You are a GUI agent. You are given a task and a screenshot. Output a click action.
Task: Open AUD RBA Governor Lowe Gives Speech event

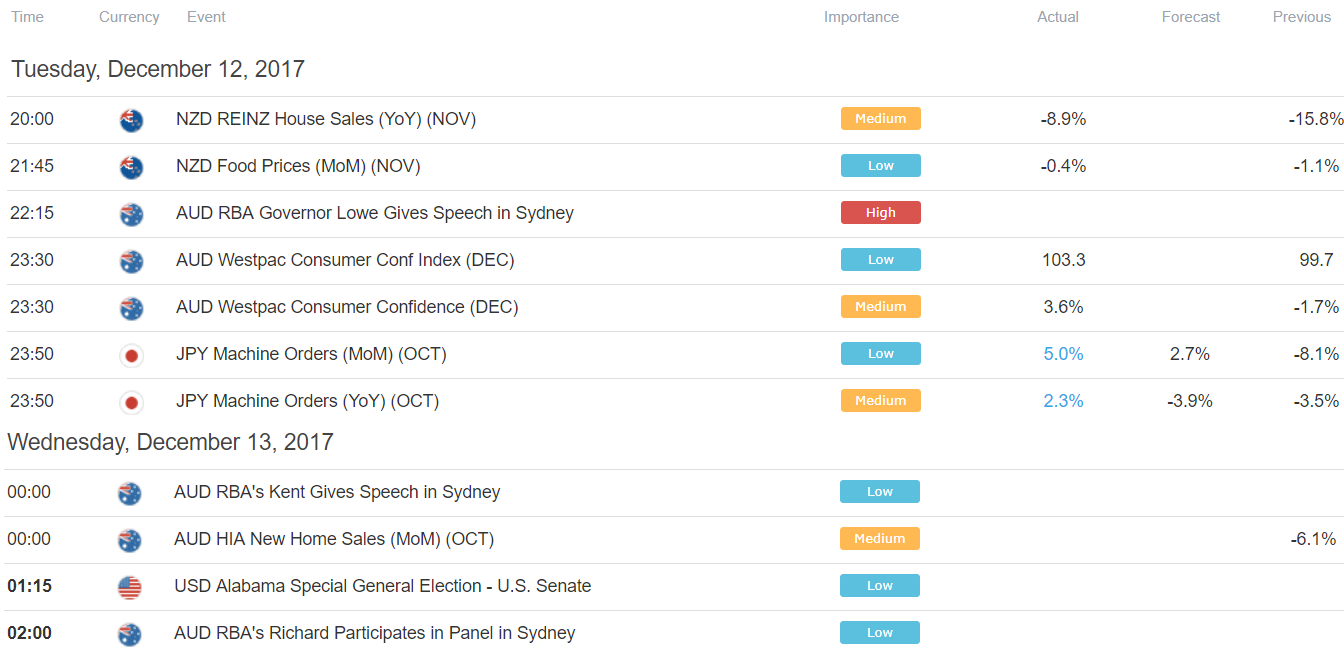pos(375,213)
